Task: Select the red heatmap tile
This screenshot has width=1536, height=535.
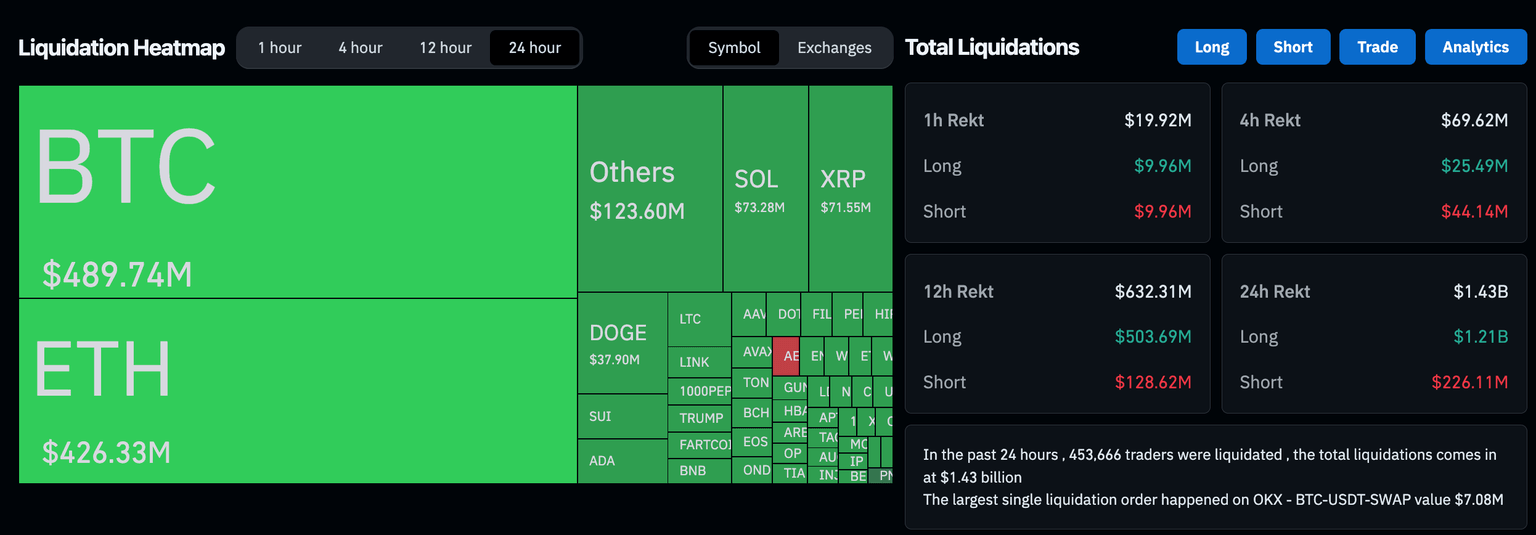Action: point(786,356)
